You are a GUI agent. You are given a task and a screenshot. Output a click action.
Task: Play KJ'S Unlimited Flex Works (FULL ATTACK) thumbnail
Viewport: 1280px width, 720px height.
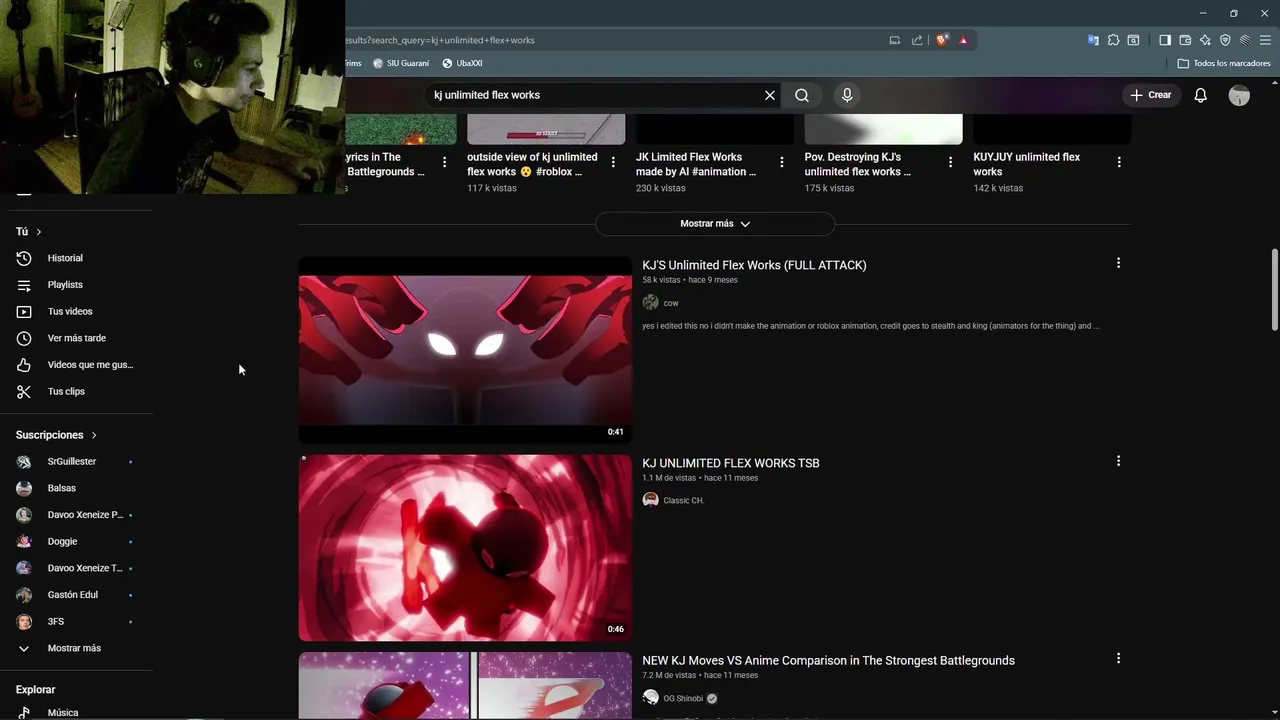point(465,350)
